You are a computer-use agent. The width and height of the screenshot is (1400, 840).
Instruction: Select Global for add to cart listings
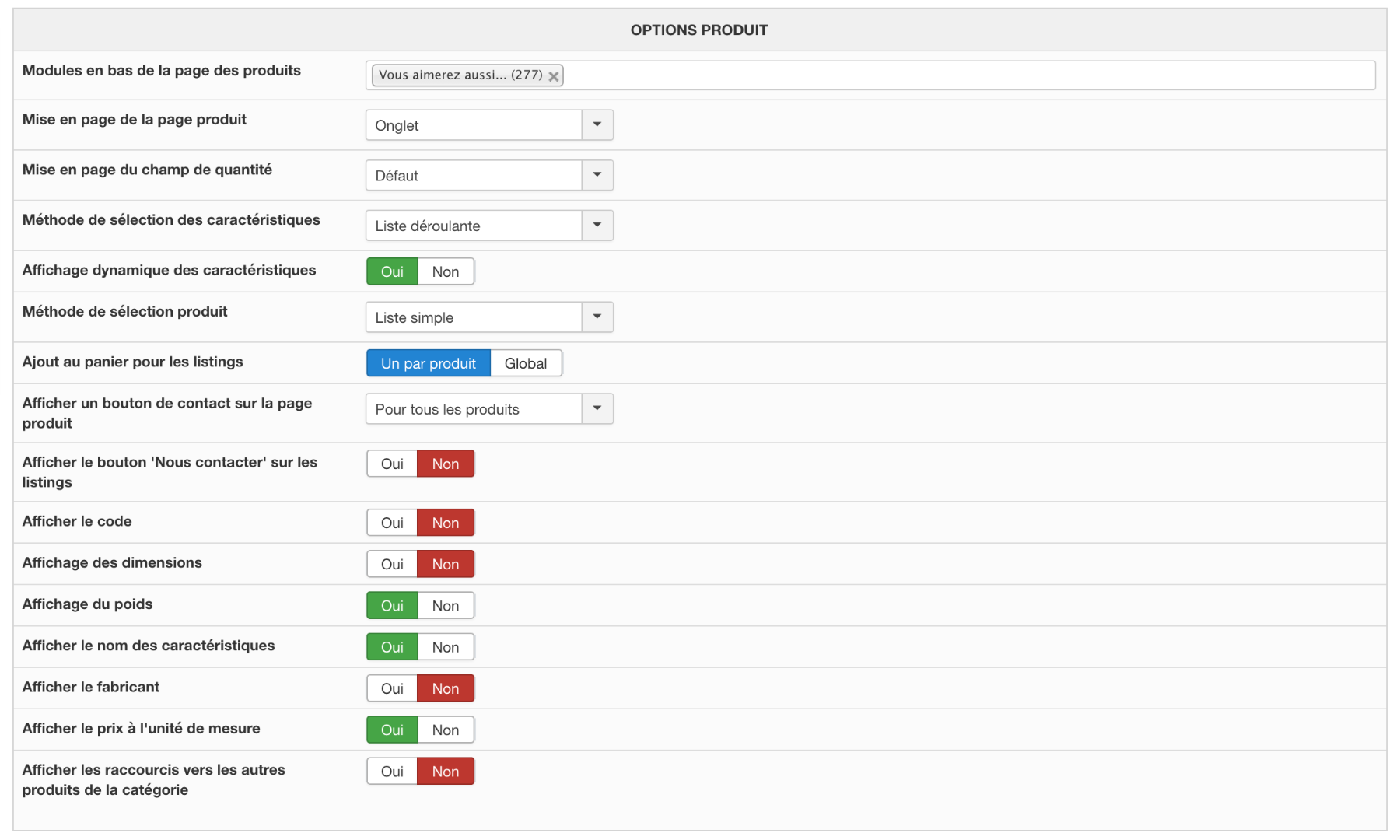point(526,363)
